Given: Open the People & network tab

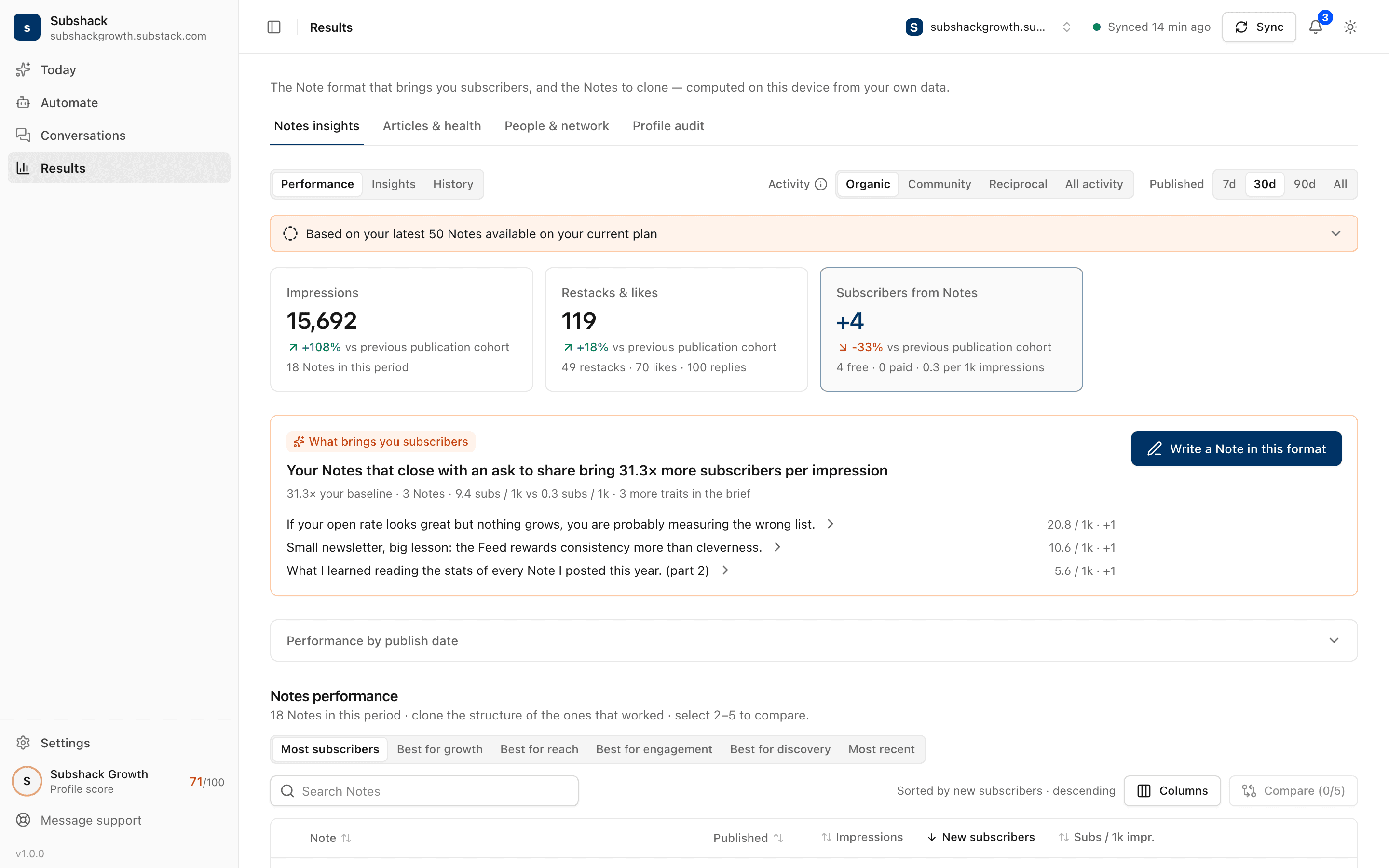Looking at the screenshot, I should pos(556,126).
